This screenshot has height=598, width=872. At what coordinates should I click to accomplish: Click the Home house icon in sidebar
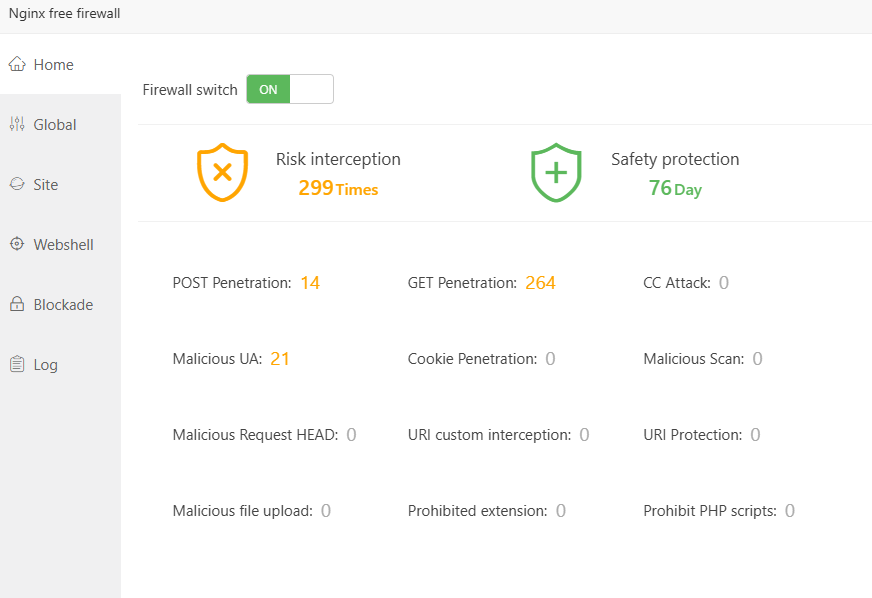pos(16,64)
